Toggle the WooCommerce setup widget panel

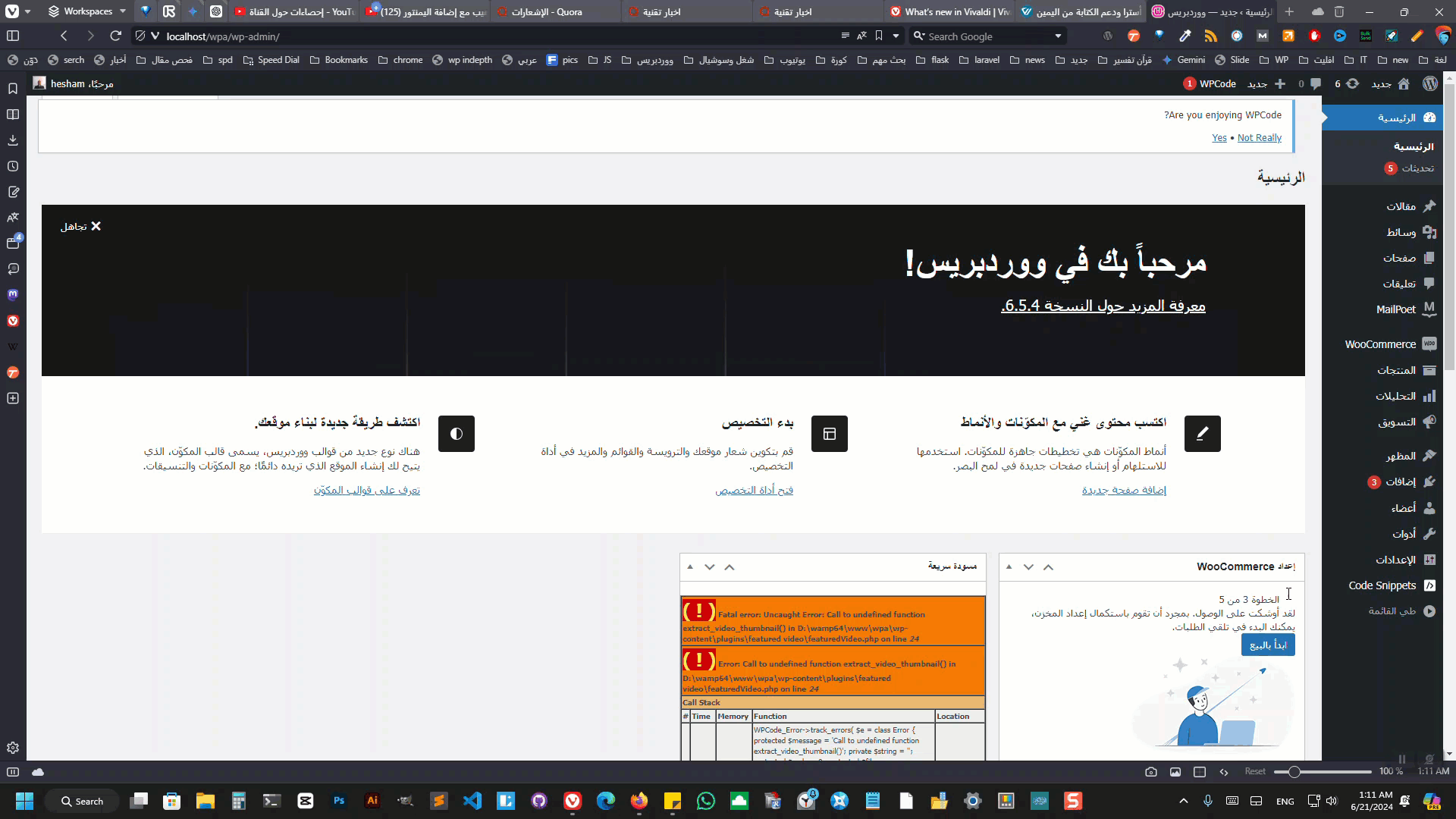tap(1009, 566)
